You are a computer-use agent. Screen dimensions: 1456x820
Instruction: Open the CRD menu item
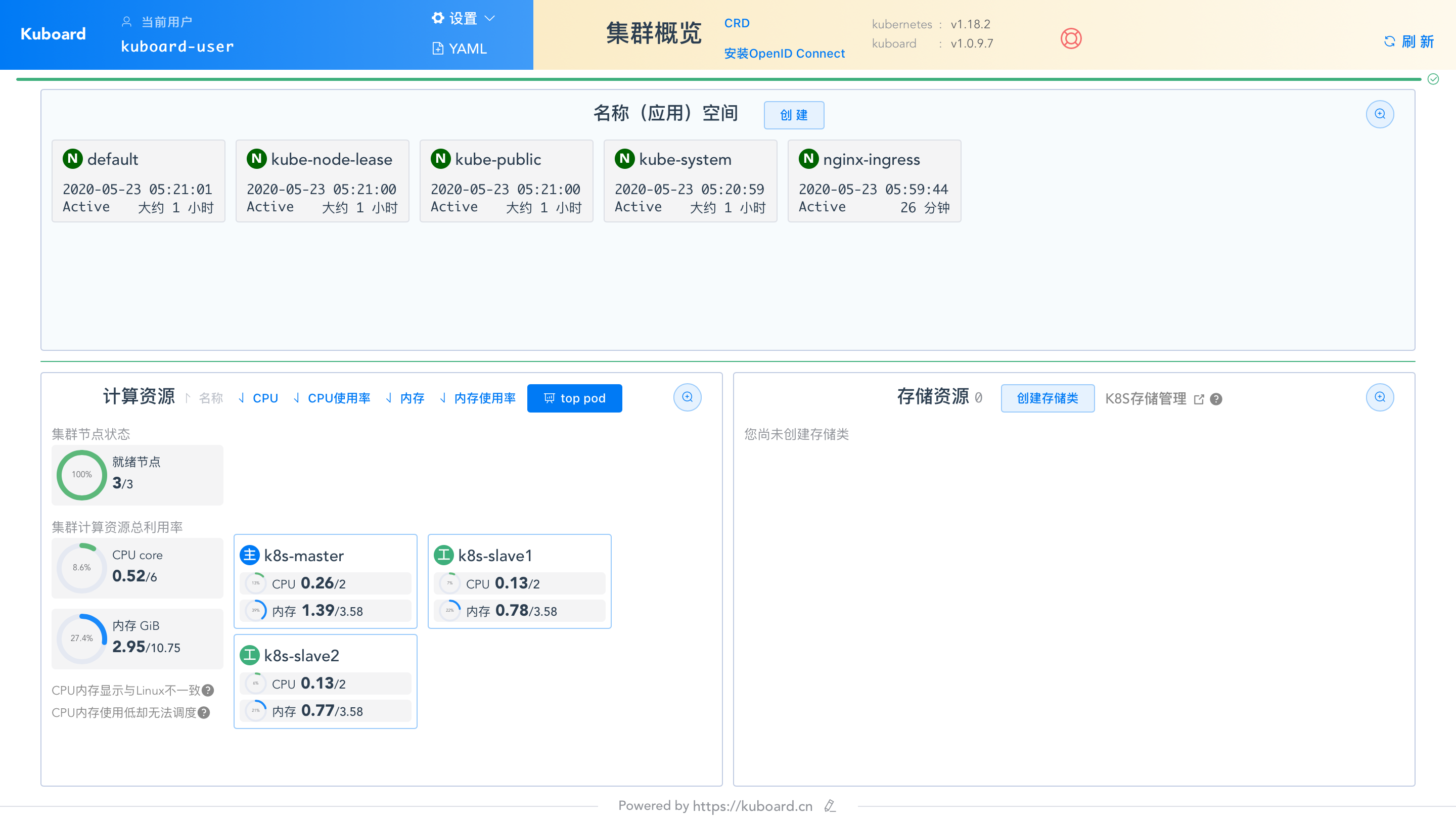tap(737, 23)
